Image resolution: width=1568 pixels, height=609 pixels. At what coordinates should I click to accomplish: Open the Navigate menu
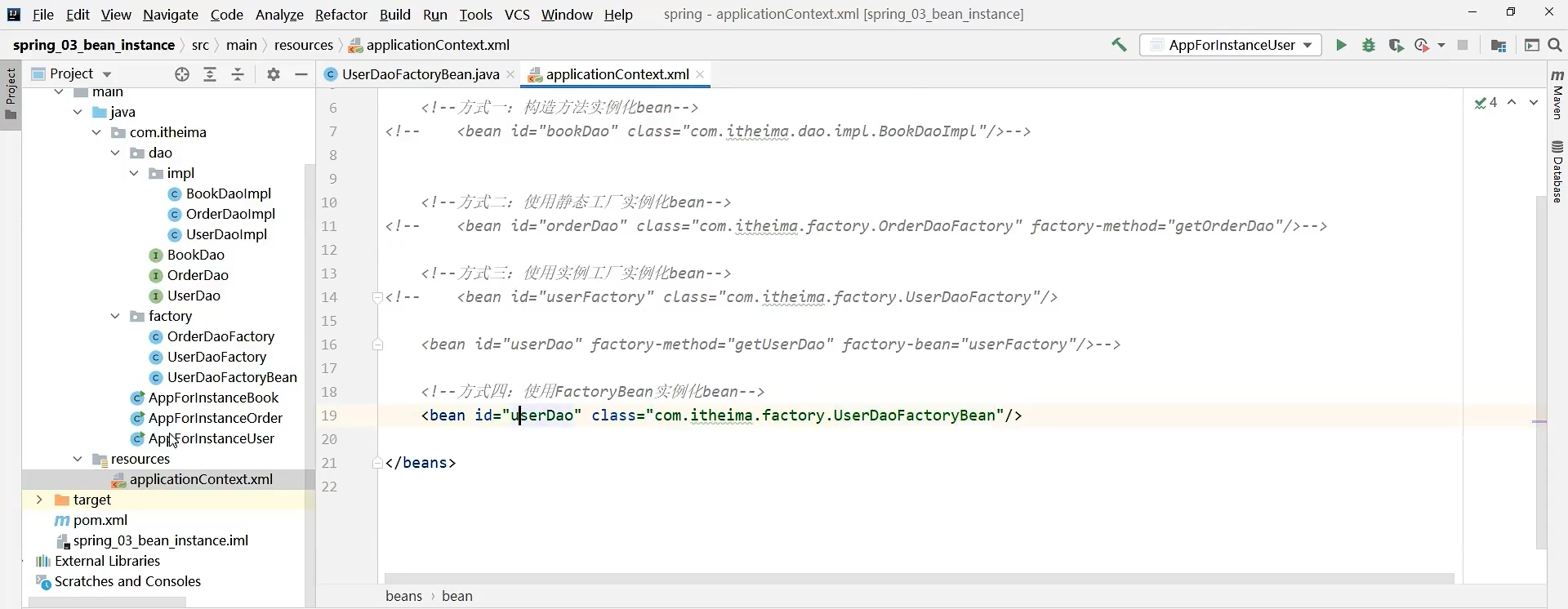coord(171,15)
